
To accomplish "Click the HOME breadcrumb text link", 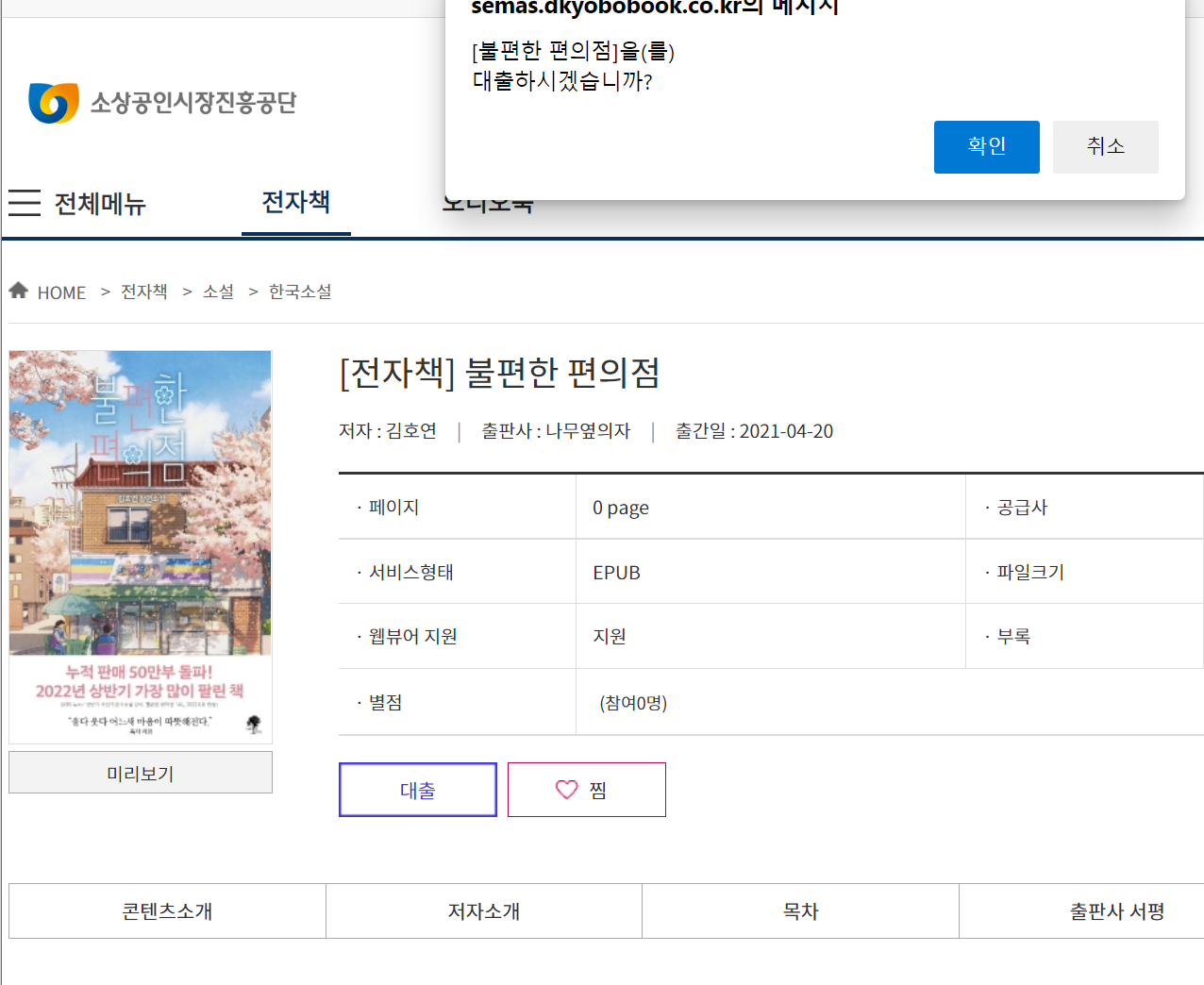I will pos(61,292).
